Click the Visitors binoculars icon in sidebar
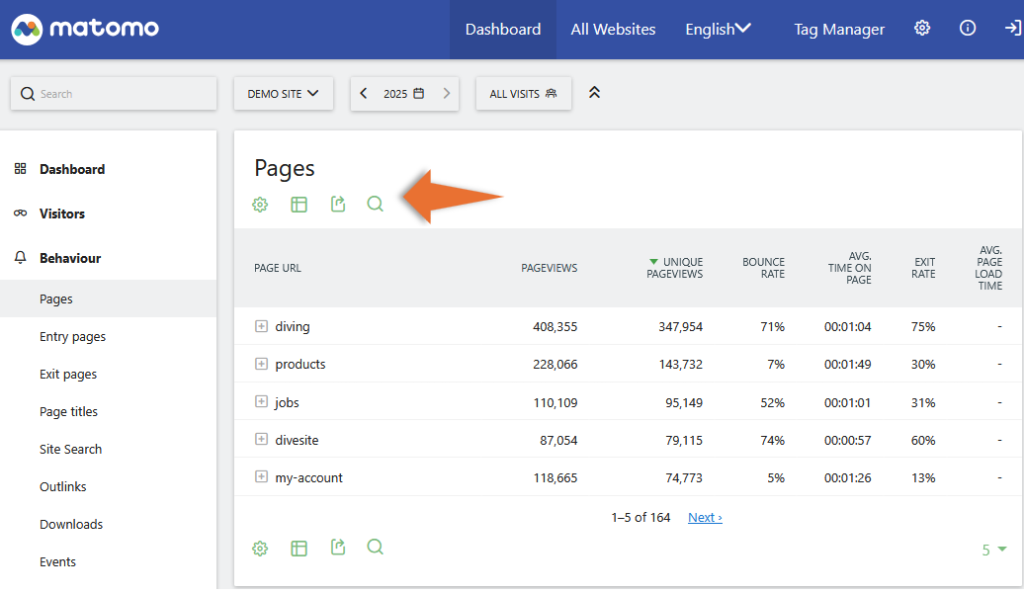 pos(20,213)
